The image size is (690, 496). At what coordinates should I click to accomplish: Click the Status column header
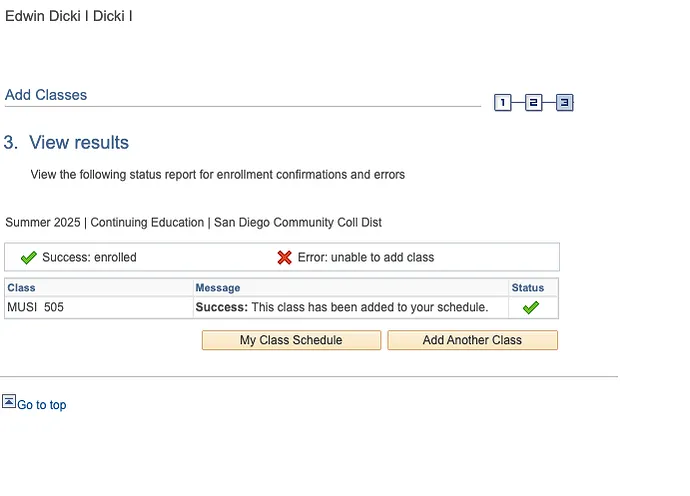[x=528, y=288]
